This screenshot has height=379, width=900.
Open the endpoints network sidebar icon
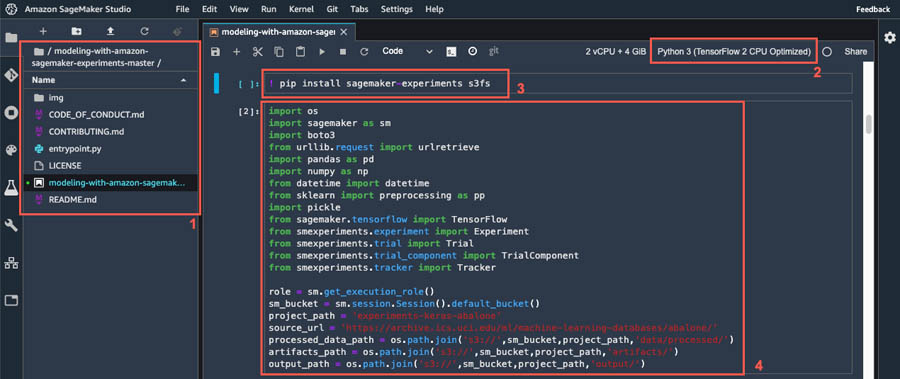(11, 263)
